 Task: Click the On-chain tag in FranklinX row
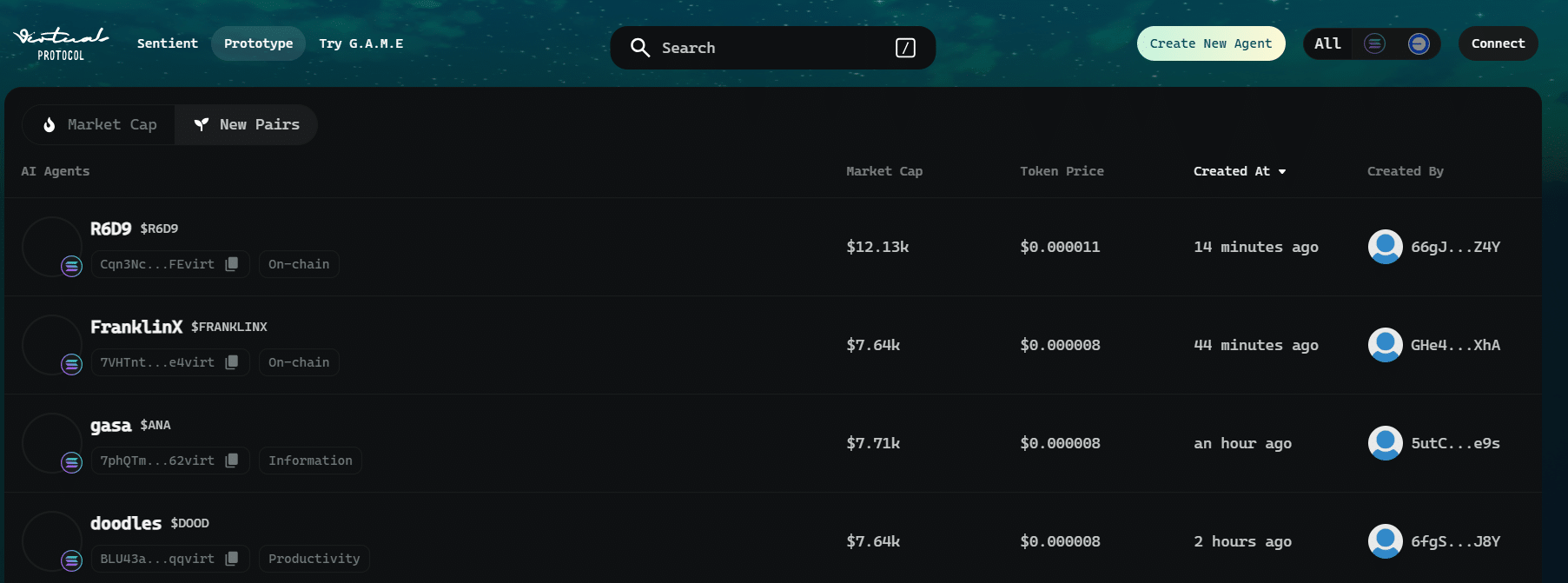click(x=299, y=362)
